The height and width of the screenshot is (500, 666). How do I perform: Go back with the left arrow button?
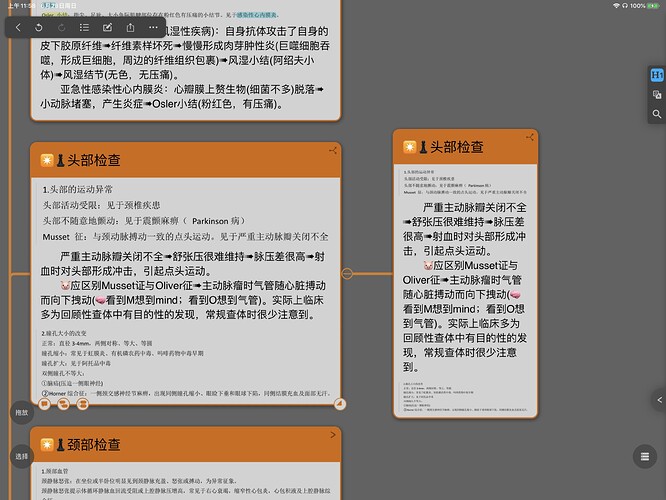coord(18,28)
